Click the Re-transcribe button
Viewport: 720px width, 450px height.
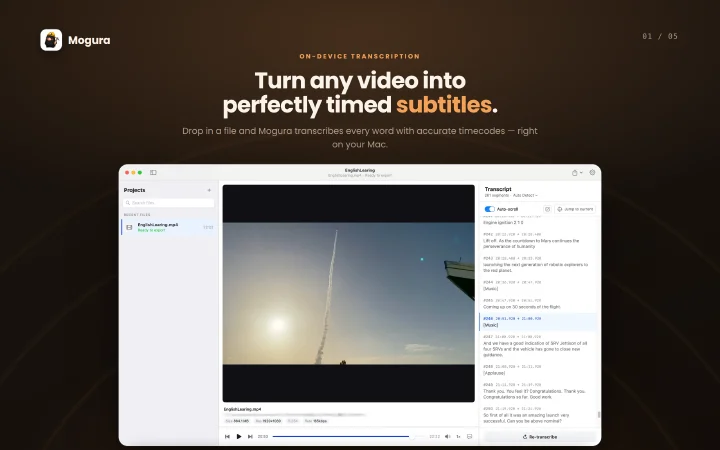pos(540,437)
